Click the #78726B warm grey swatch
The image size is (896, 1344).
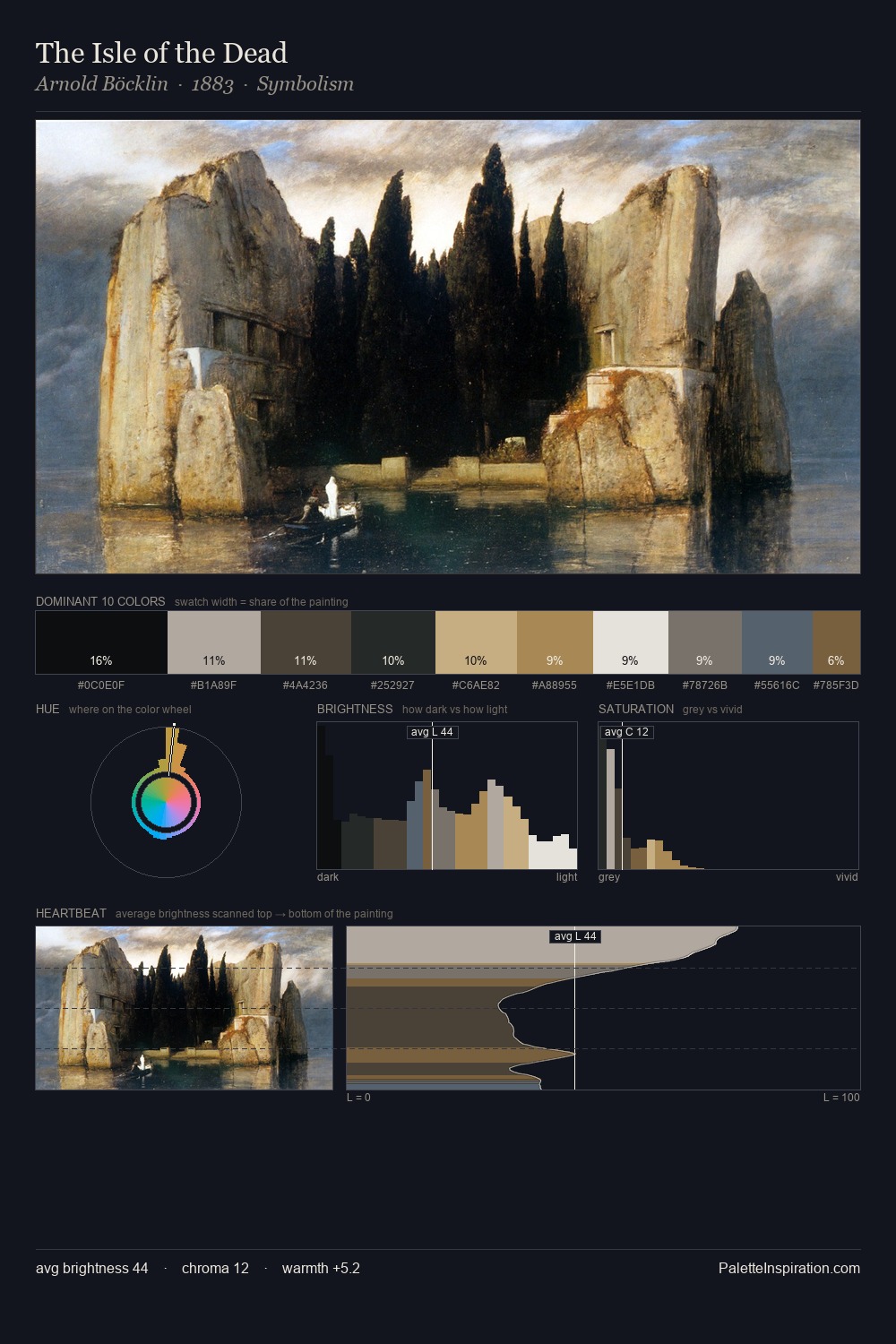click(x=705, y=642)
